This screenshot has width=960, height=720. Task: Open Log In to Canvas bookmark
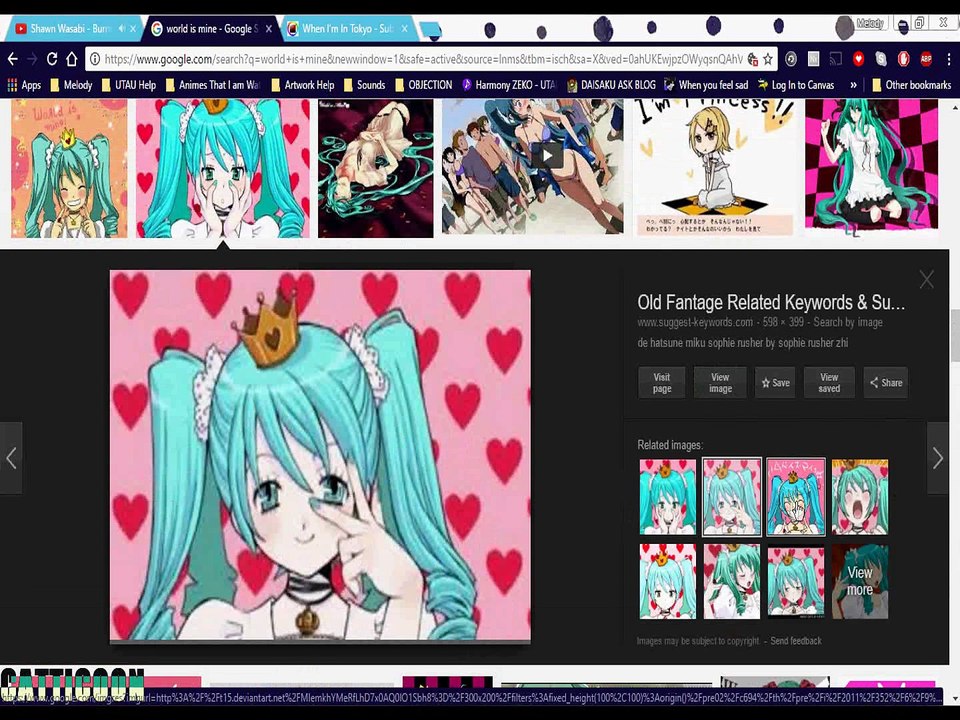coord(796,85)
